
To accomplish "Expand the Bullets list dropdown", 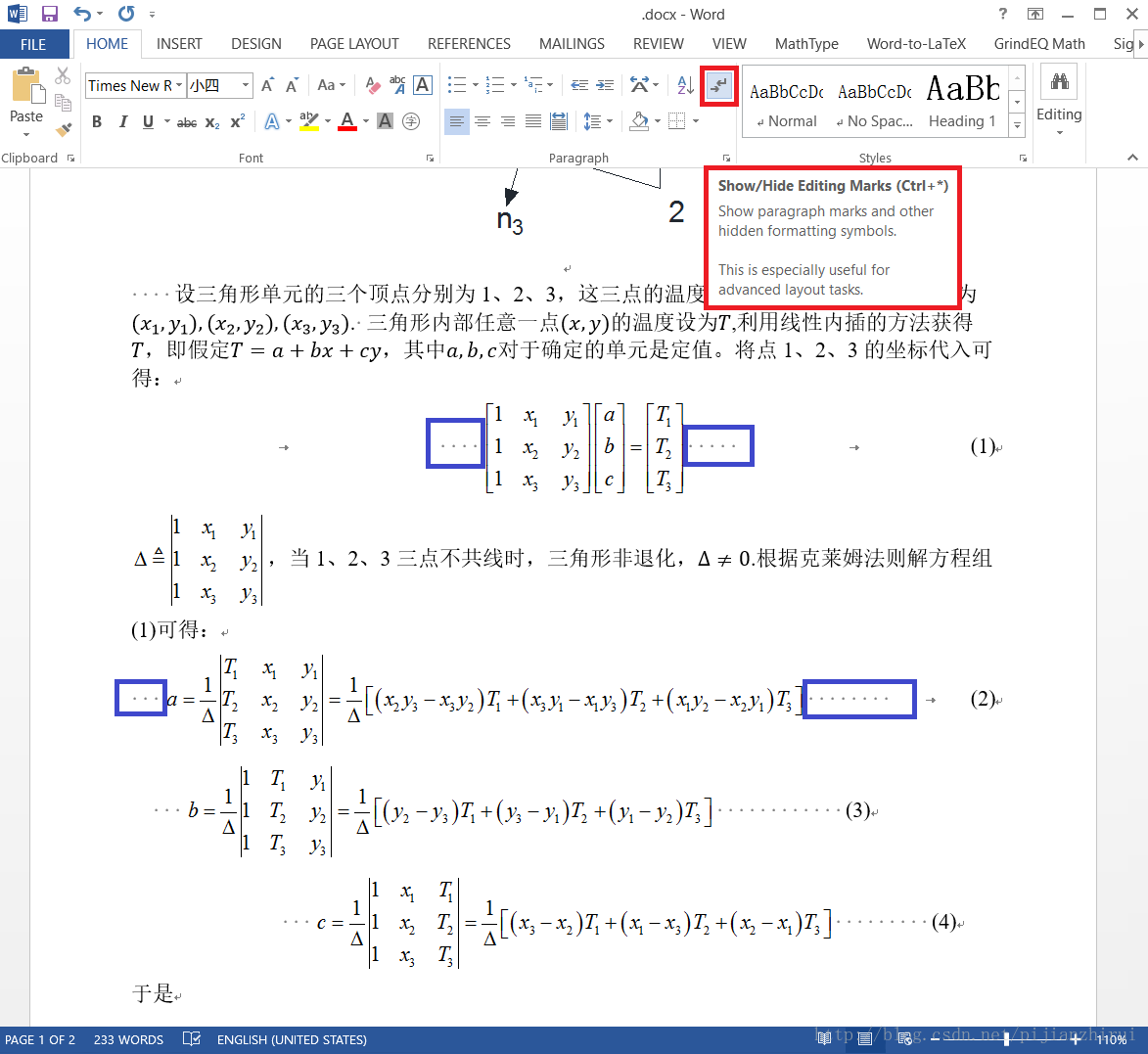I will point(476,86).
